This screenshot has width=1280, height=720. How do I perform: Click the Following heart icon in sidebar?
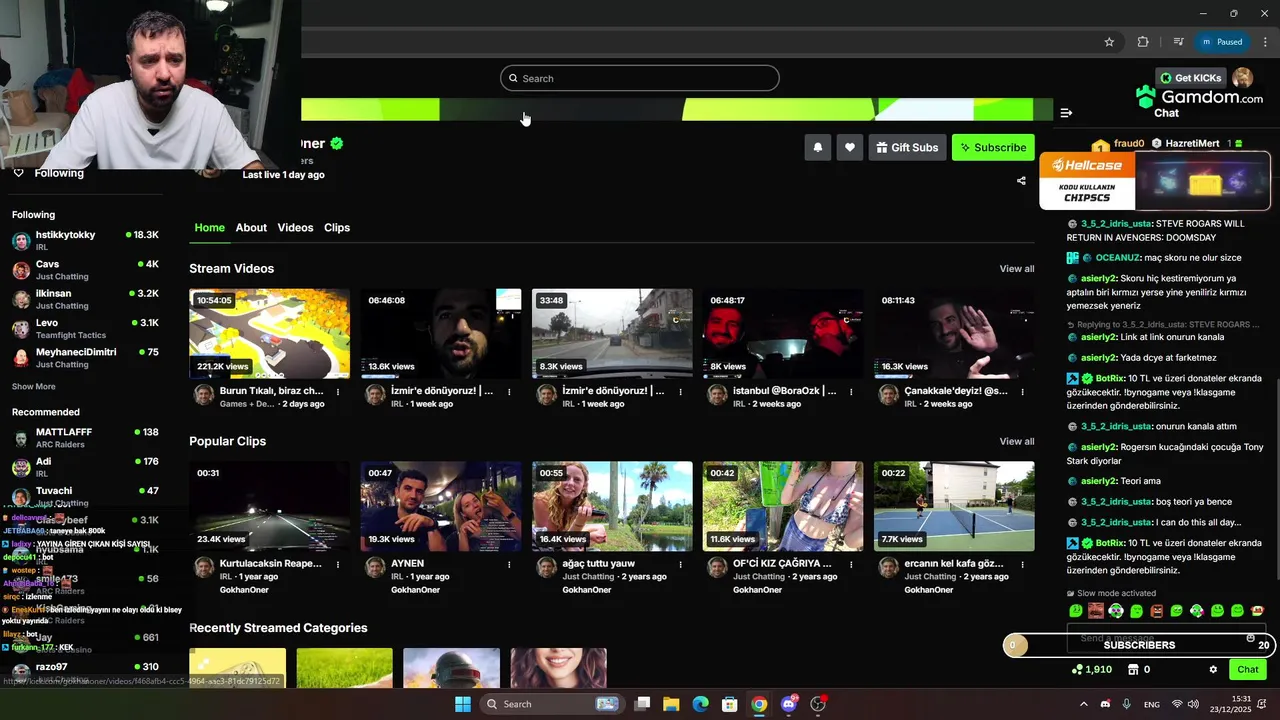click(18, 173)
